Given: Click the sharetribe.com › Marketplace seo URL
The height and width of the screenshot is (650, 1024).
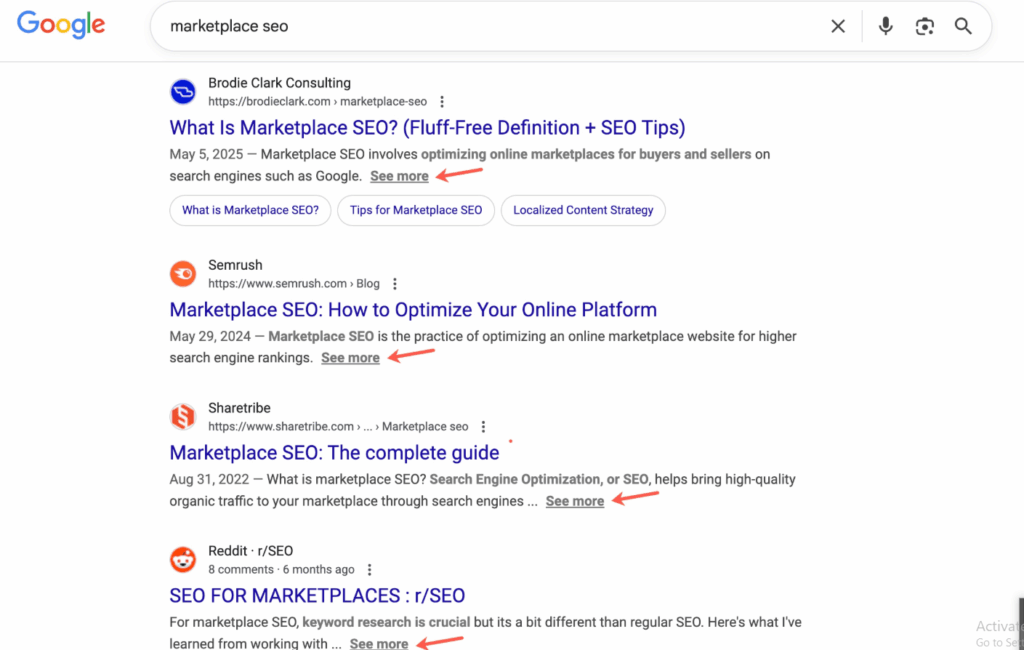Looking at the screenshot, I should point(338,427).
